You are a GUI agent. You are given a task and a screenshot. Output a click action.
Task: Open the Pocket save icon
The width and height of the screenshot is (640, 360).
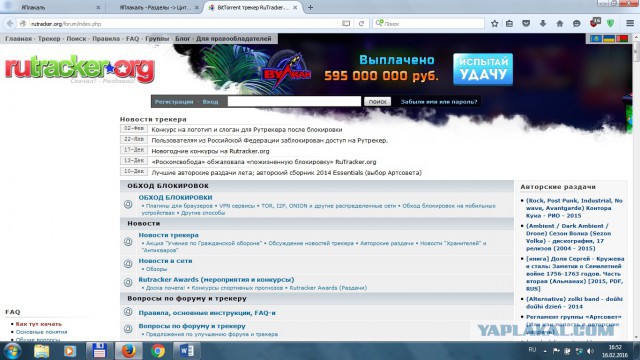tap(526, 24)
